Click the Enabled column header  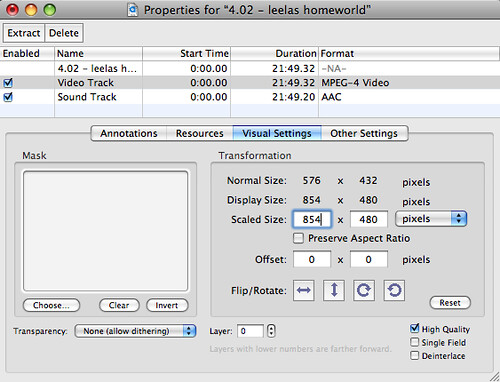[x=27, y=53]
